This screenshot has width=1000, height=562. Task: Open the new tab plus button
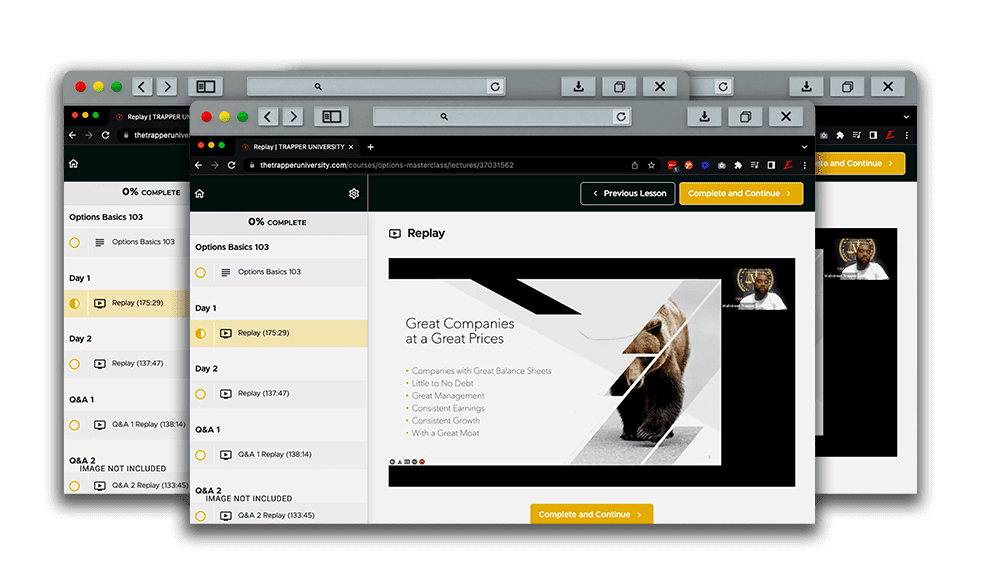point(371,146)
